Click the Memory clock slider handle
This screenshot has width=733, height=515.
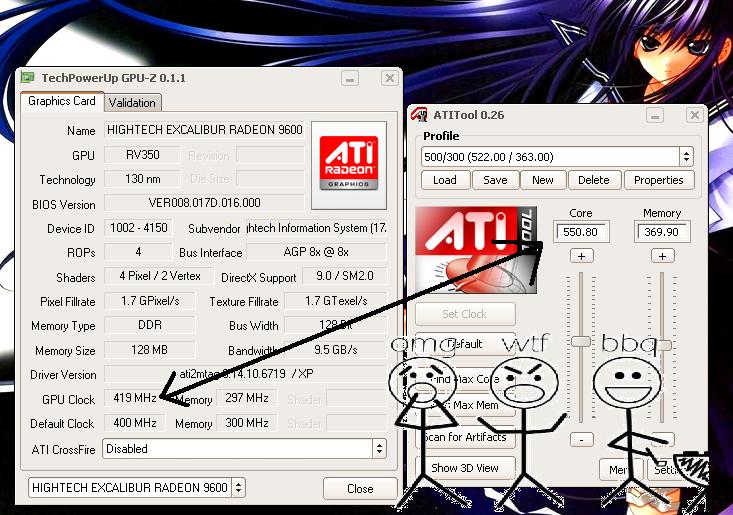(663, 345)
